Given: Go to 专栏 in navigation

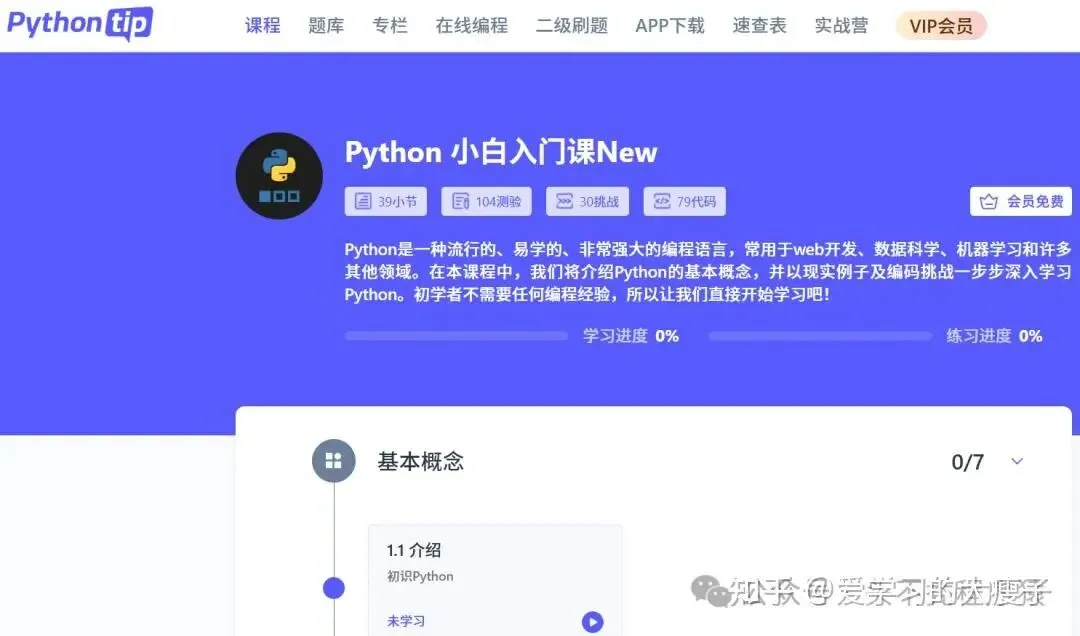Looking at the screenshot, I should pos(390,26).
